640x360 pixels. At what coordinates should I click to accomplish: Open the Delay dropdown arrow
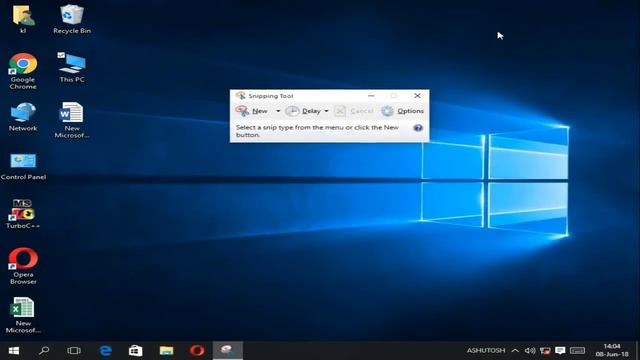326,111
